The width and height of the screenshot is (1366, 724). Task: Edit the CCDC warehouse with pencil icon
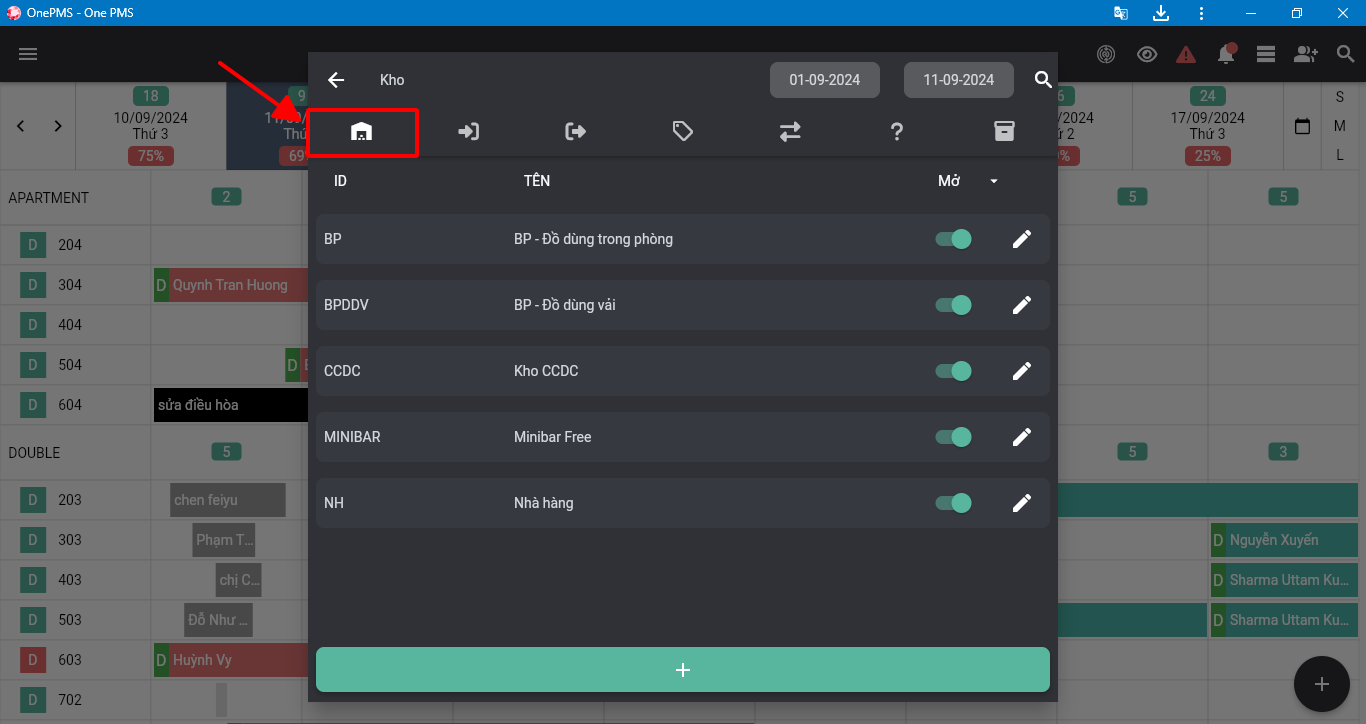point(1022,371)
